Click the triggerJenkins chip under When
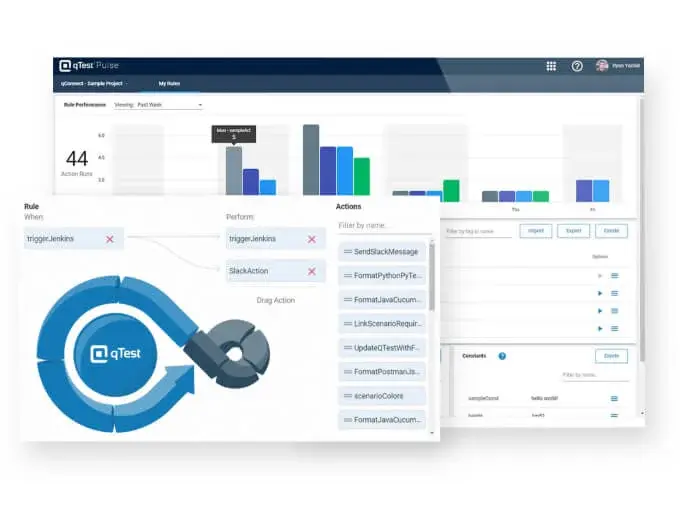 coord(74,239)
